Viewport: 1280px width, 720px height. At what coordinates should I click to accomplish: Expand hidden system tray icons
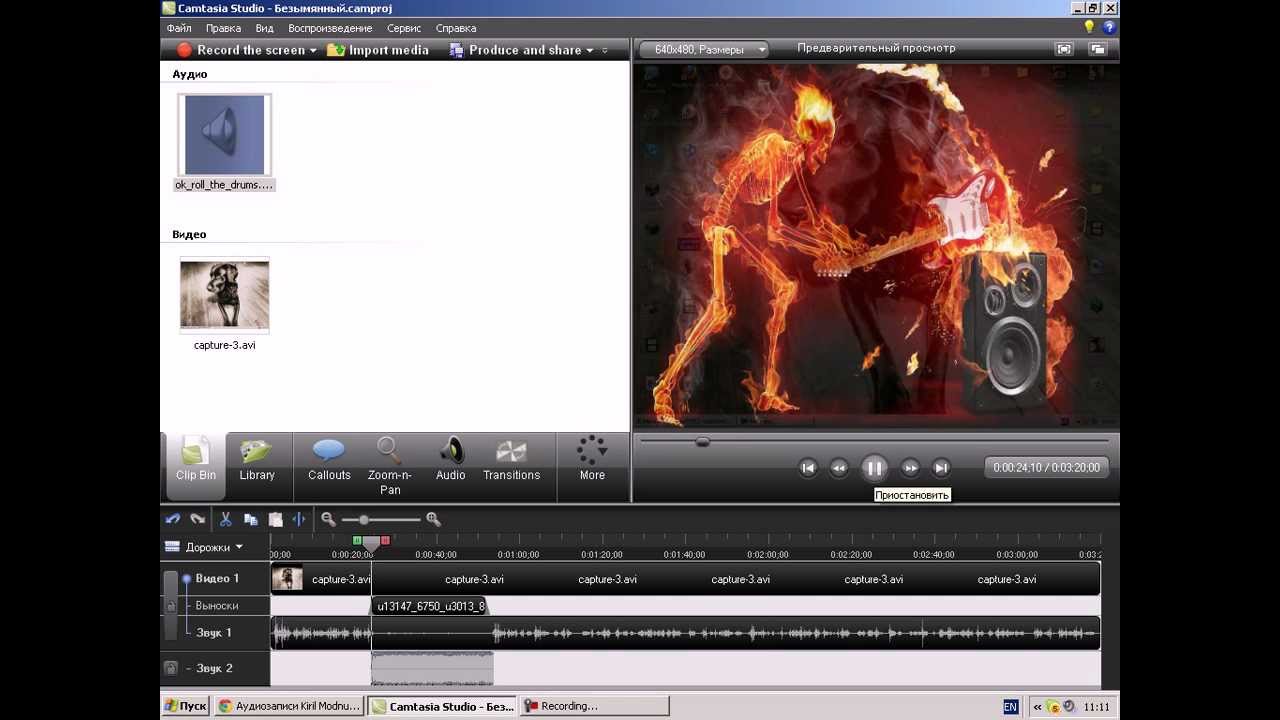click(1037, 706)
